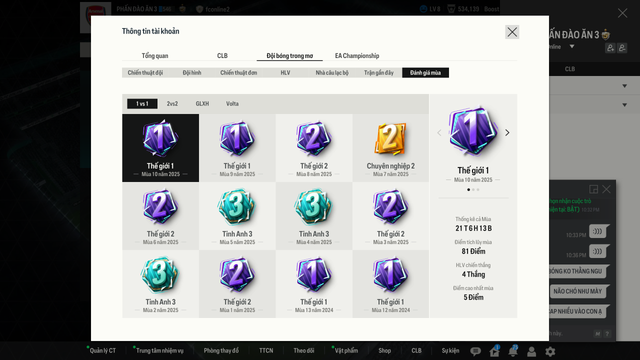Viewport: 640px width, 360px height.
Task: Click the large Thế giới 1 badge in detail panel
Action: click(x=473, y=131)
